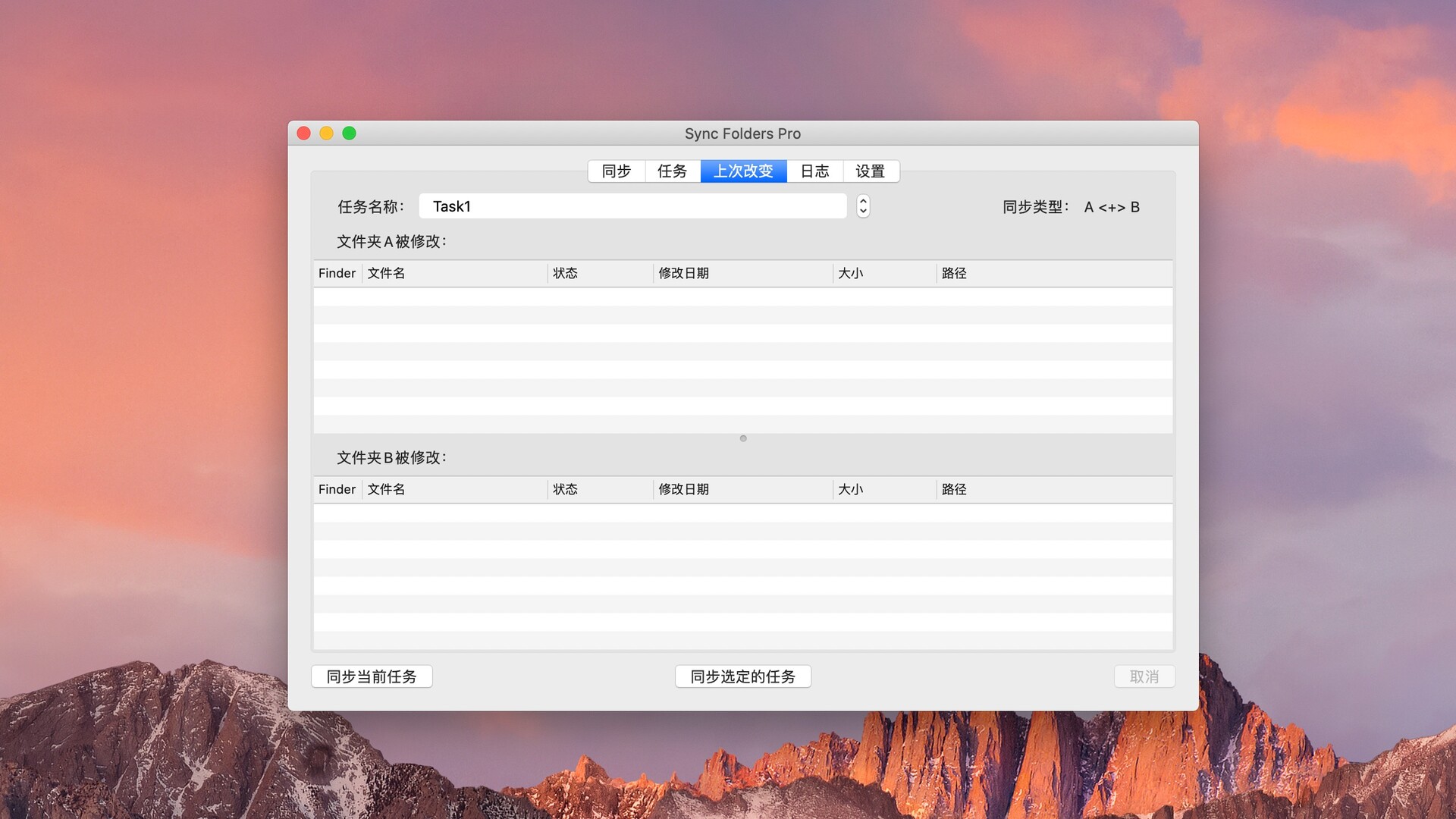Click Finder column header in folder B table

[337, 489]
